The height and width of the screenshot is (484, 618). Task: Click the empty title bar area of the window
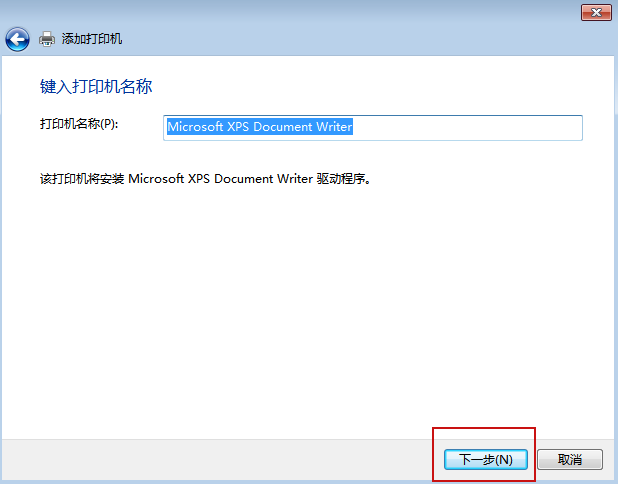coord(300,12)
